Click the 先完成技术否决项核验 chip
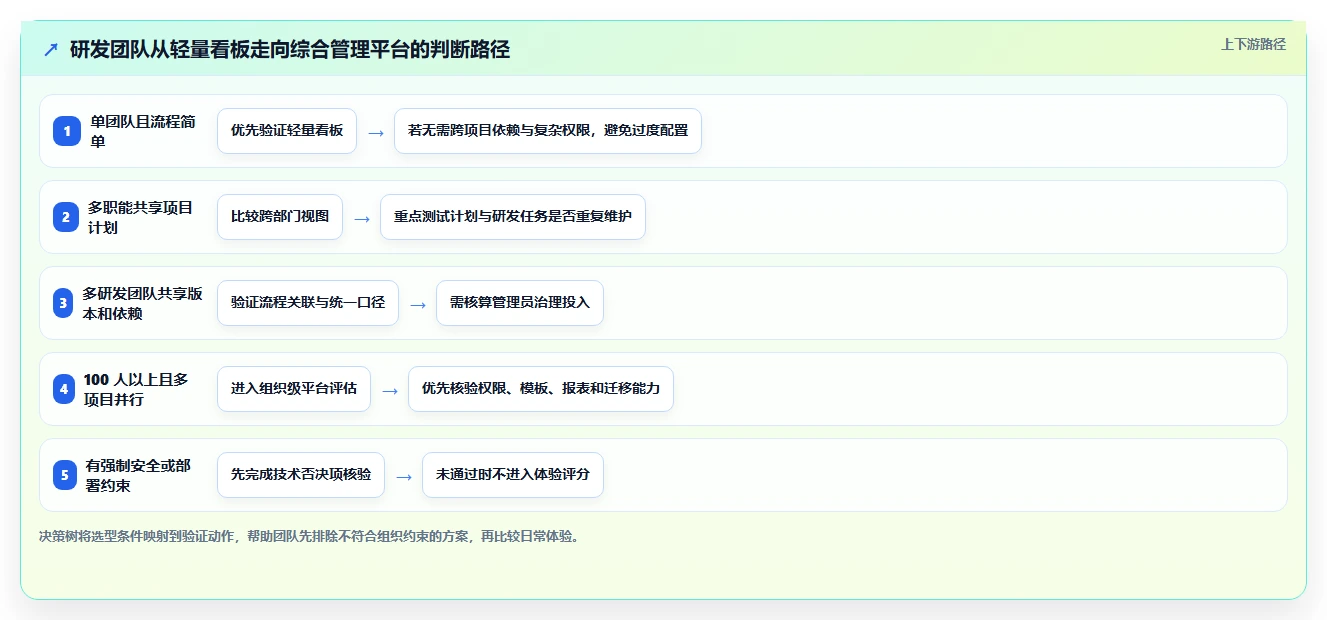 pos(301,475)
